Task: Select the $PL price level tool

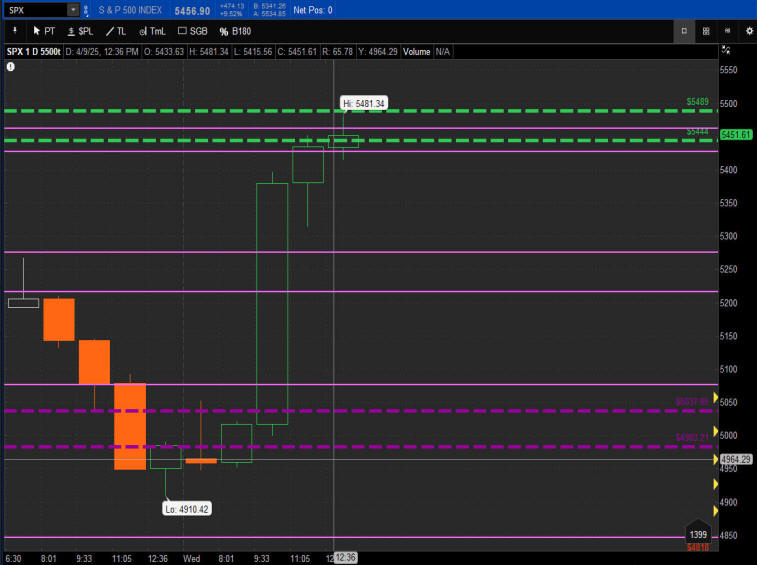Action: 79,31
